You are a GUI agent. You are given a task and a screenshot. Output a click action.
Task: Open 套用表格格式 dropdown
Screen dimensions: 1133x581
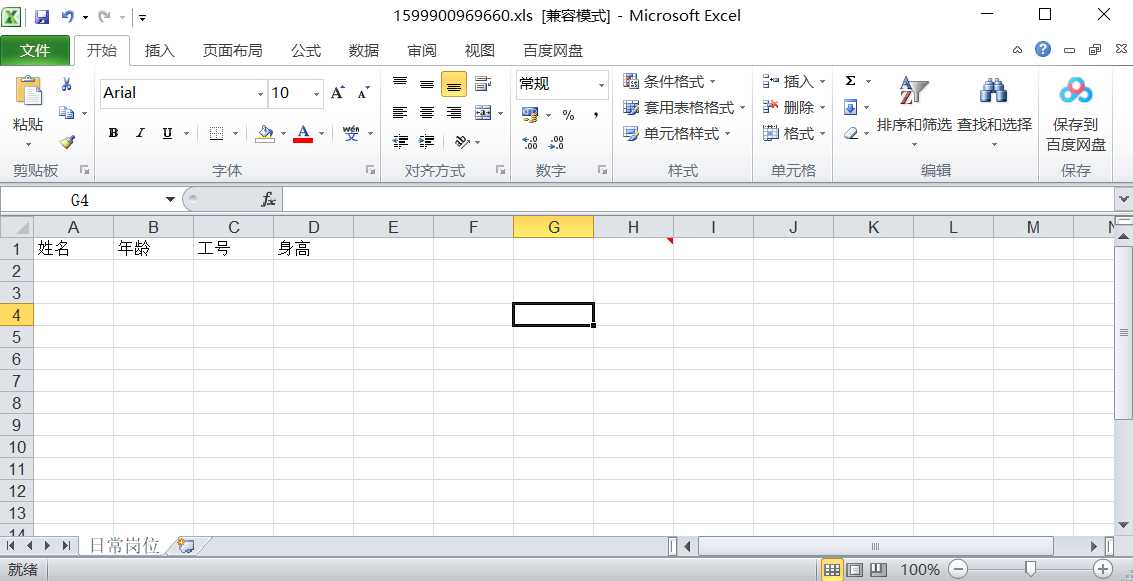click(684, 108)
